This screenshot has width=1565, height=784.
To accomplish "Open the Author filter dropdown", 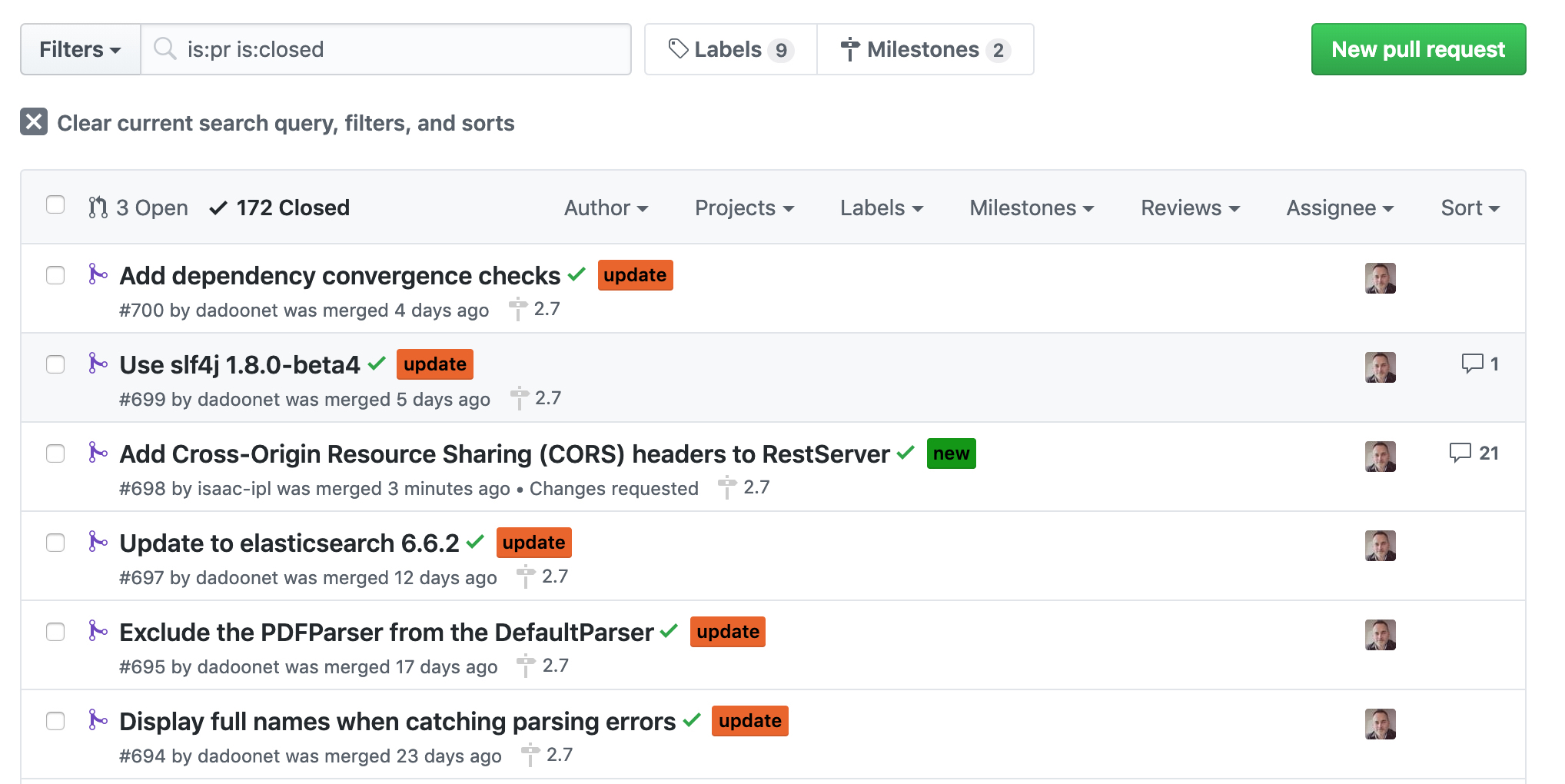I will 606,208.
